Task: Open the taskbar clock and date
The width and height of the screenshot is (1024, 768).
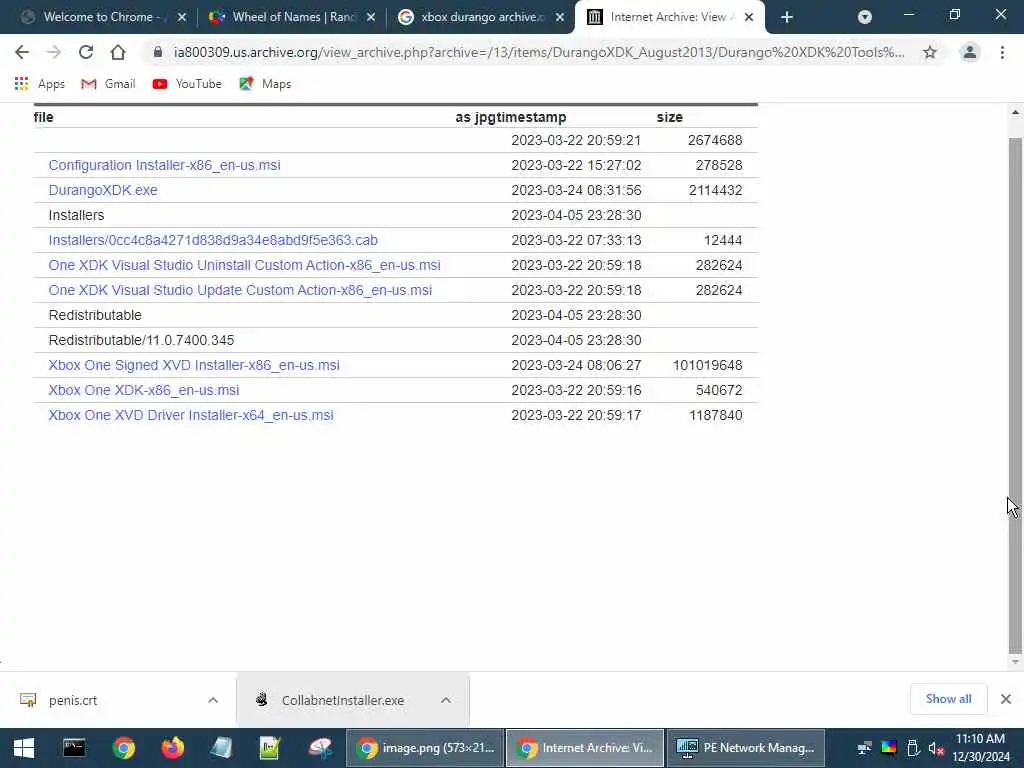Action: click(x=981, y=748)
